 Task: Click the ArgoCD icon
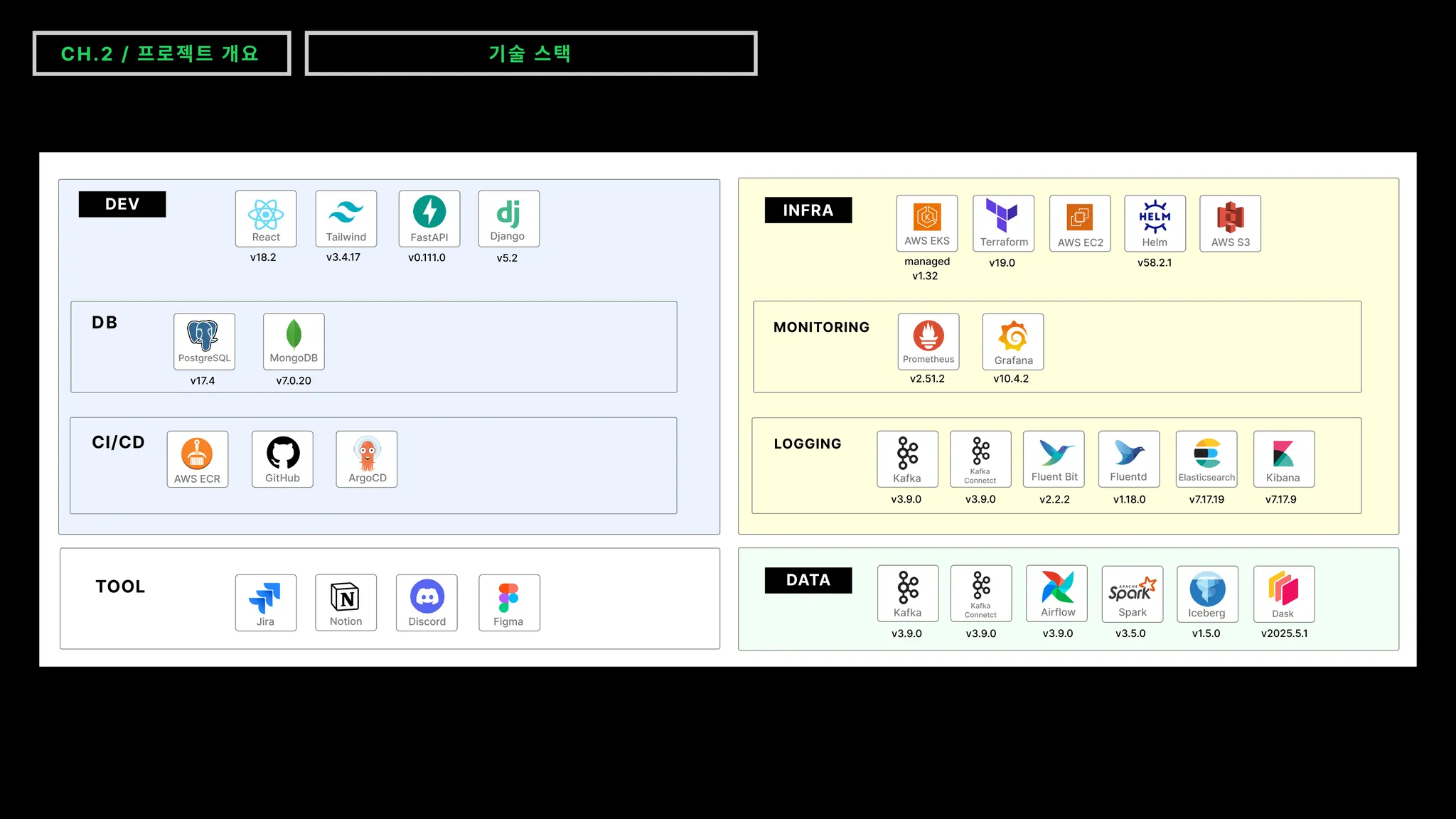coord(367,459)
